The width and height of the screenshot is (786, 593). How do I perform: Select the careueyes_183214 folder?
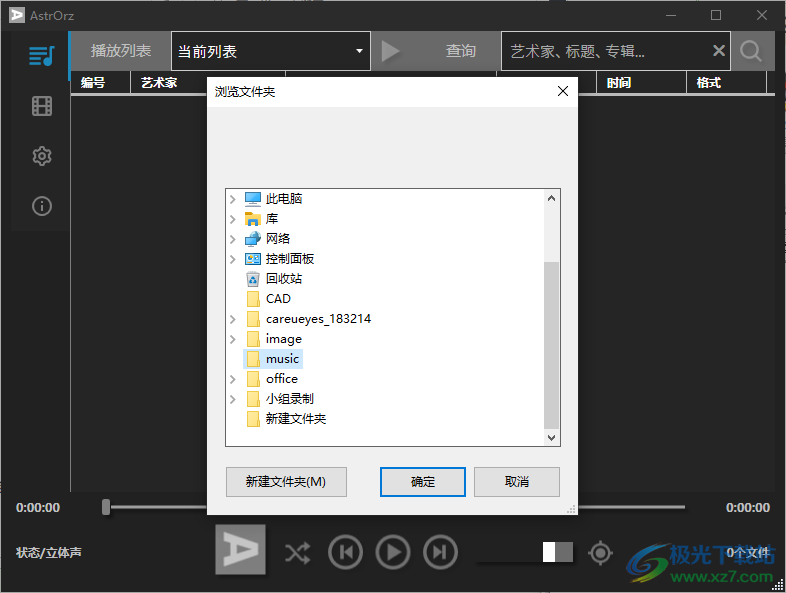309,319
